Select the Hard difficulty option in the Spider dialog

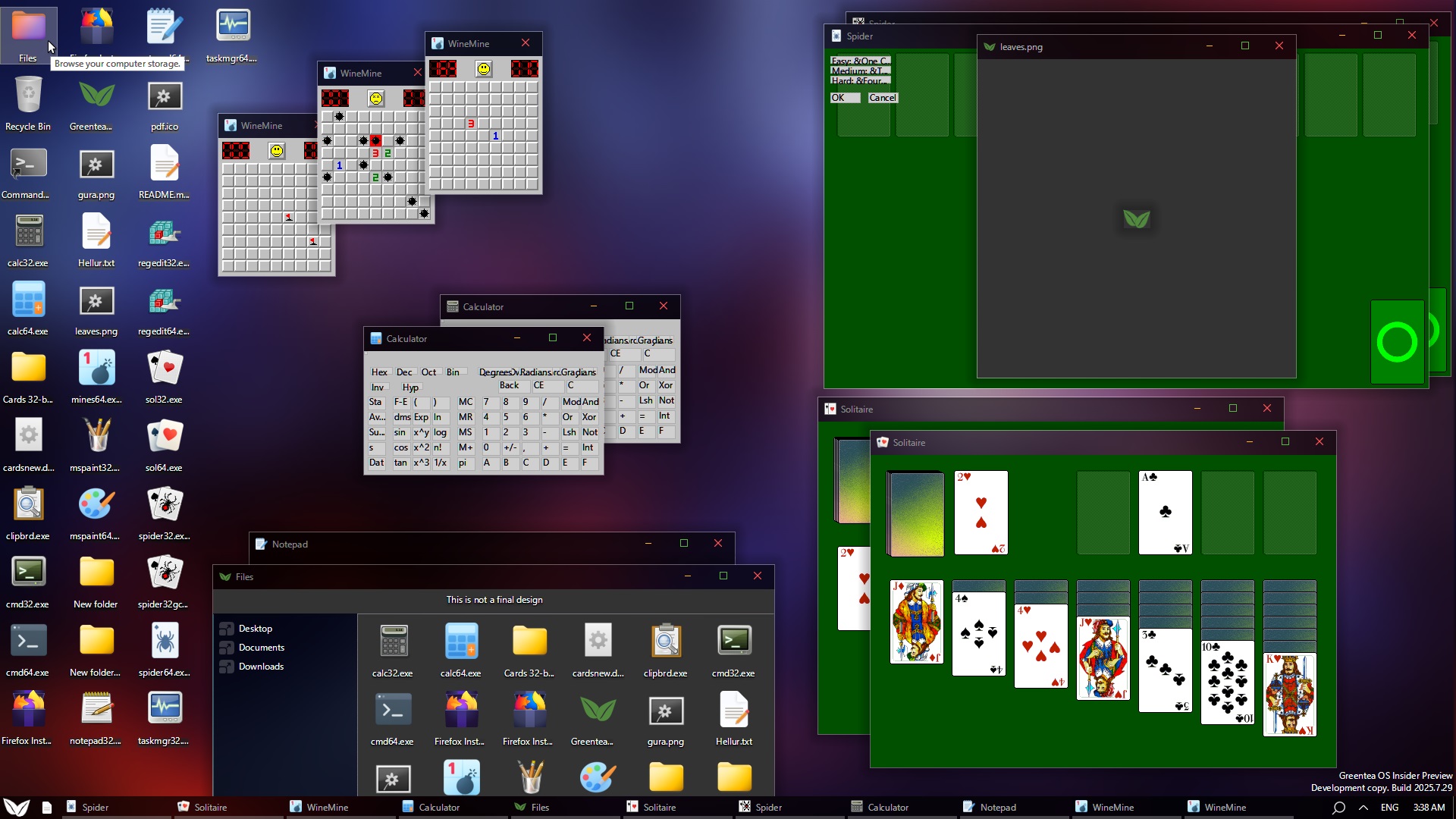[x=860, y=80]
